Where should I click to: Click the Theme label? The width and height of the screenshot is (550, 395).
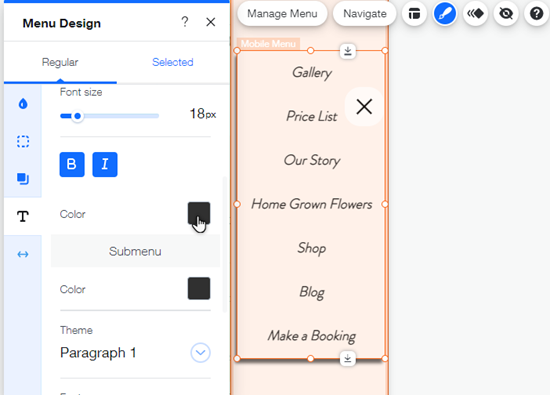click(x=76, y=330)
